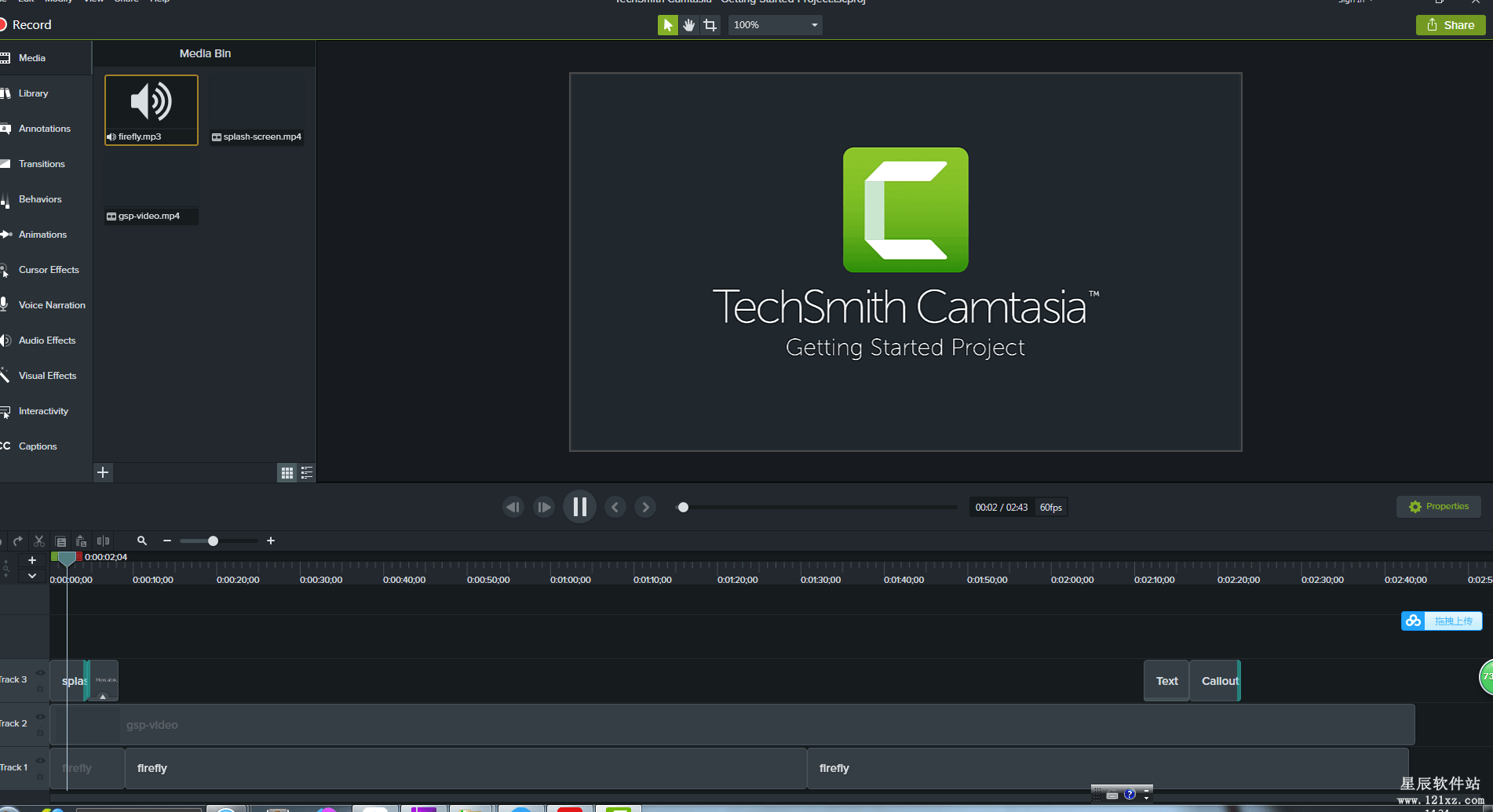Screen dimensions: 1493x812
Task: Hide Track 2 with eye icon
Action: [40, 717]
